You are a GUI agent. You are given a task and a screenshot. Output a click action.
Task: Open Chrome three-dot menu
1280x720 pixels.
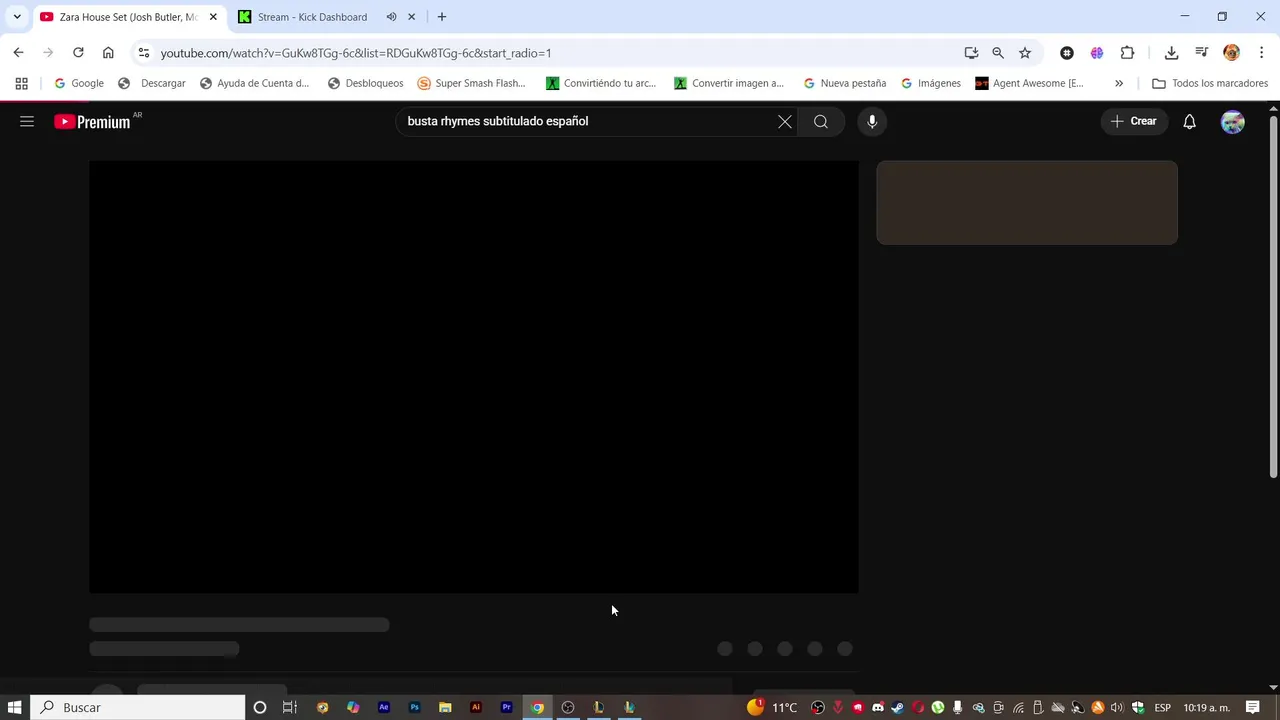pos(1261,53)
